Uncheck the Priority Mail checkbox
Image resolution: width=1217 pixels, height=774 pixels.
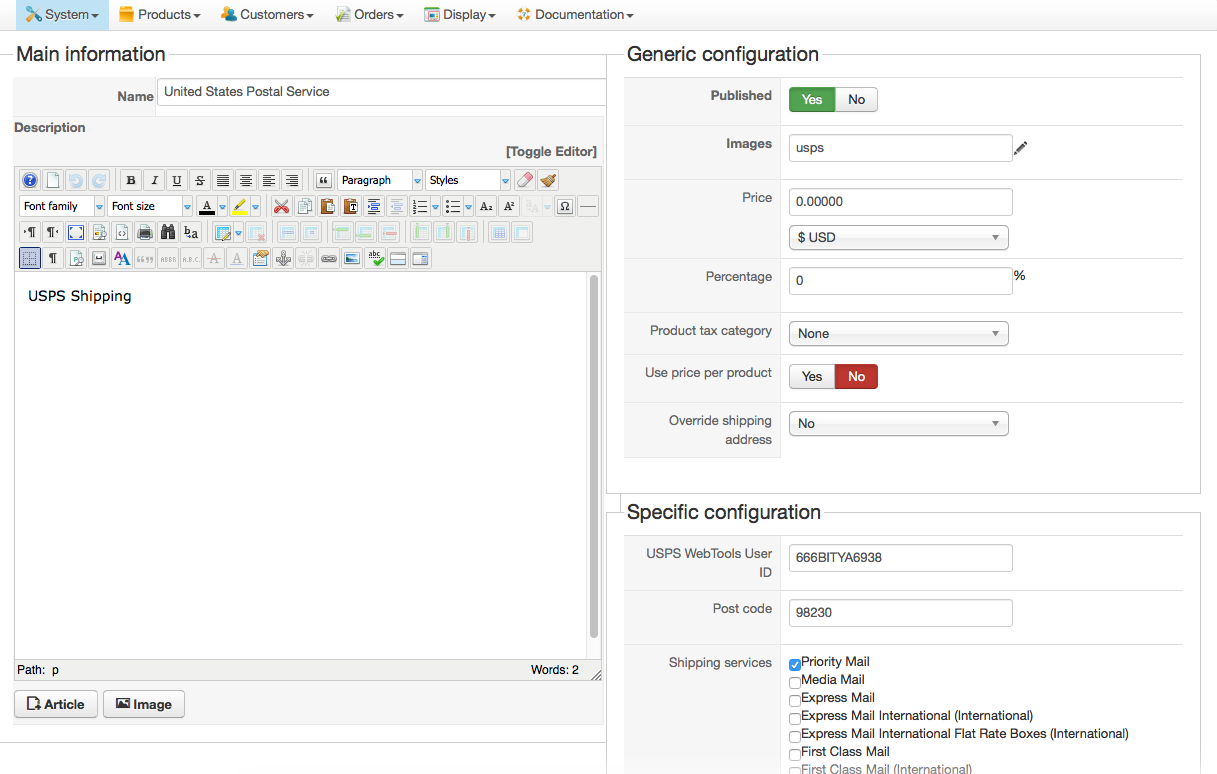coord(795,663)
